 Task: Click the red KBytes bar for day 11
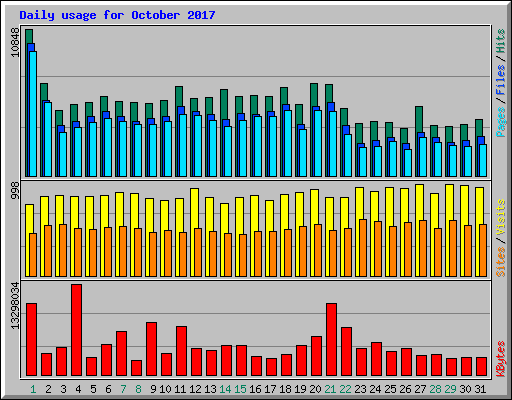point(182,351)
